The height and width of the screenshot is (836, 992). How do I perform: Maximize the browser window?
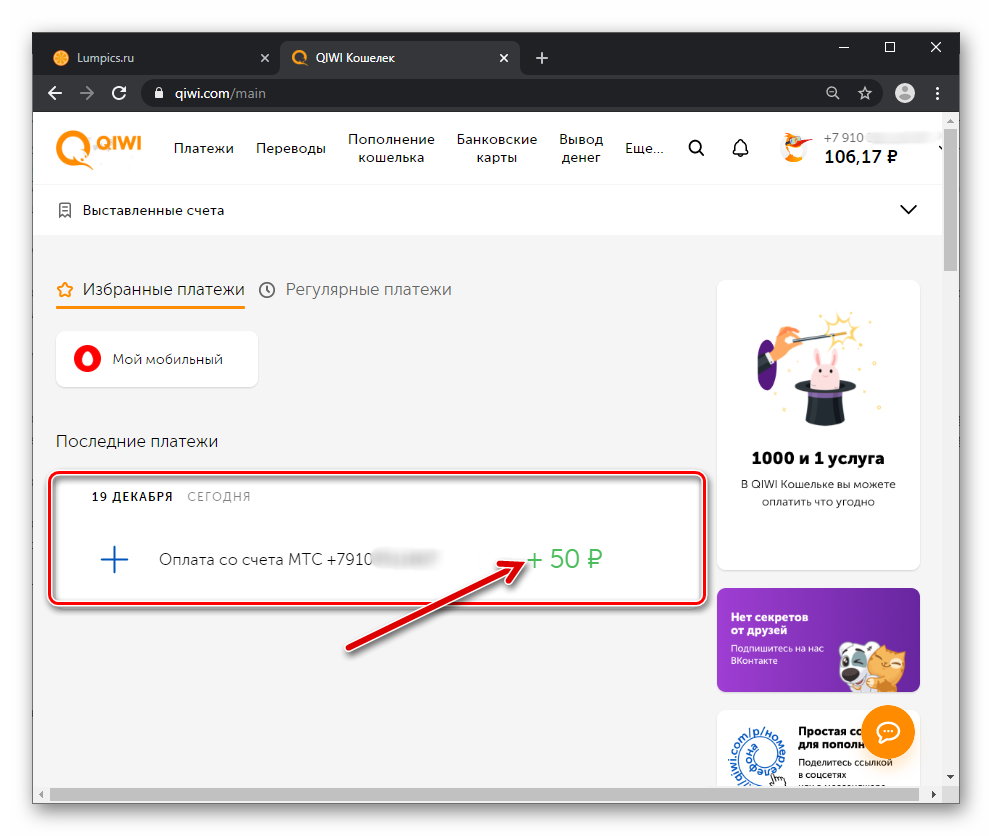point(890,47)
